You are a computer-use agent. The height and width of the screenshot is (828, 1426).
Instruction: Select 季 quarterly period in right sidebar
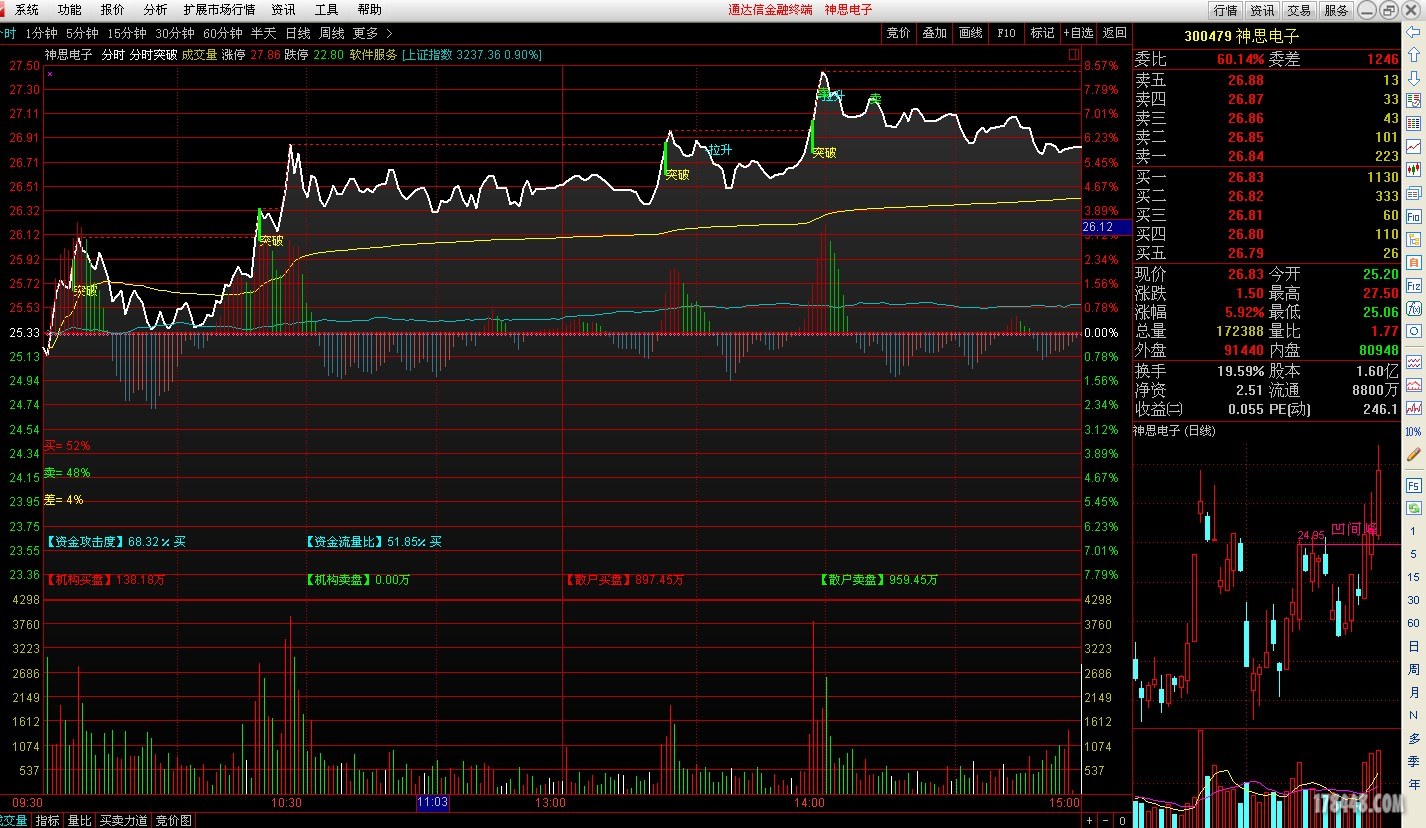coord(1413,762)
